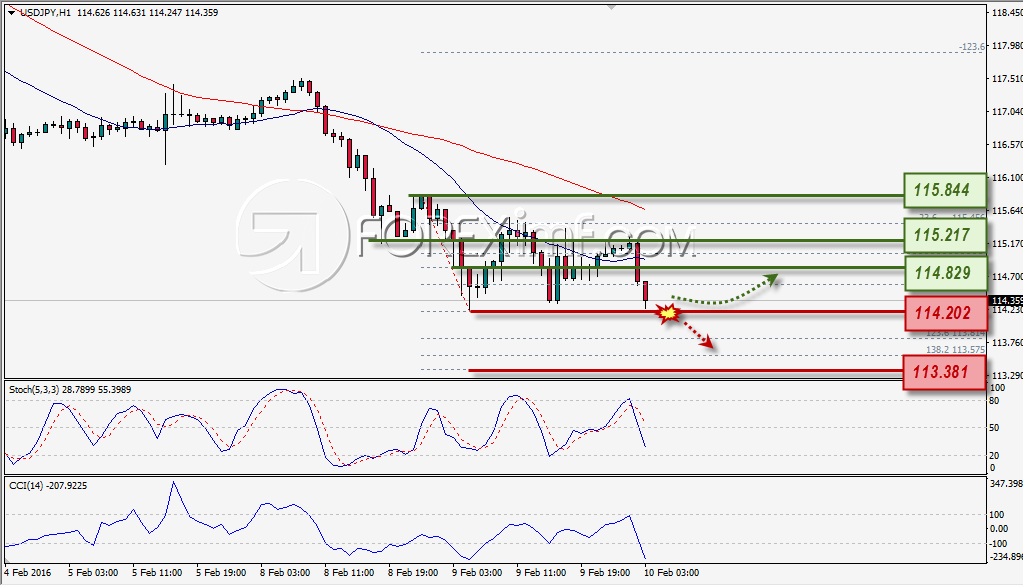Select the 114.202 red support label
This screenshot has width=1023, height=586.
point(944,313)
